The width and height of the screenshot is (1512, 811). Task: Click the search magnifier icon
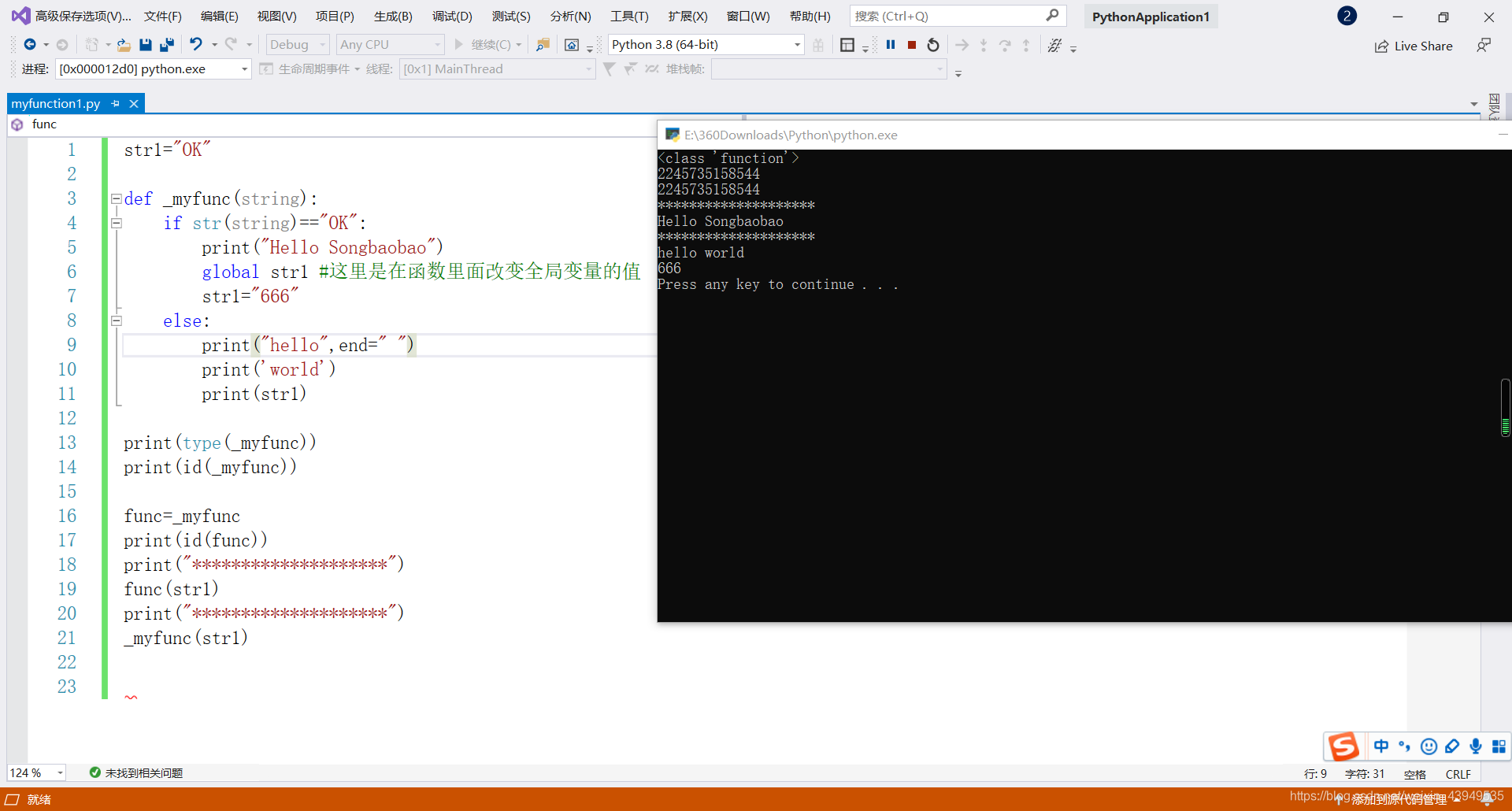pyautogui.click(x=1052, y=16)
